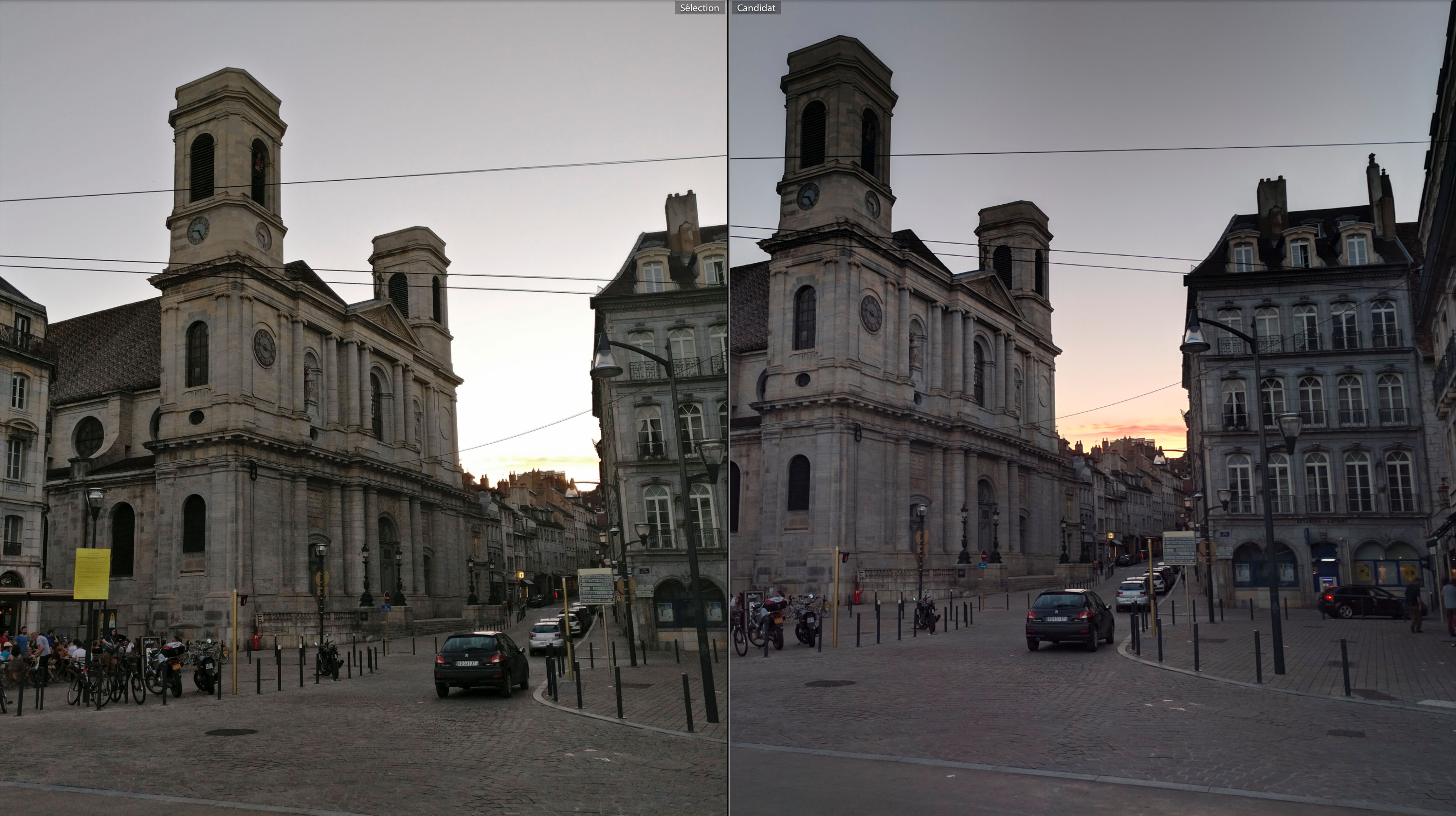Screen dimensions: 1456x816
Task: Click the Sélection label
Action: 699,8
